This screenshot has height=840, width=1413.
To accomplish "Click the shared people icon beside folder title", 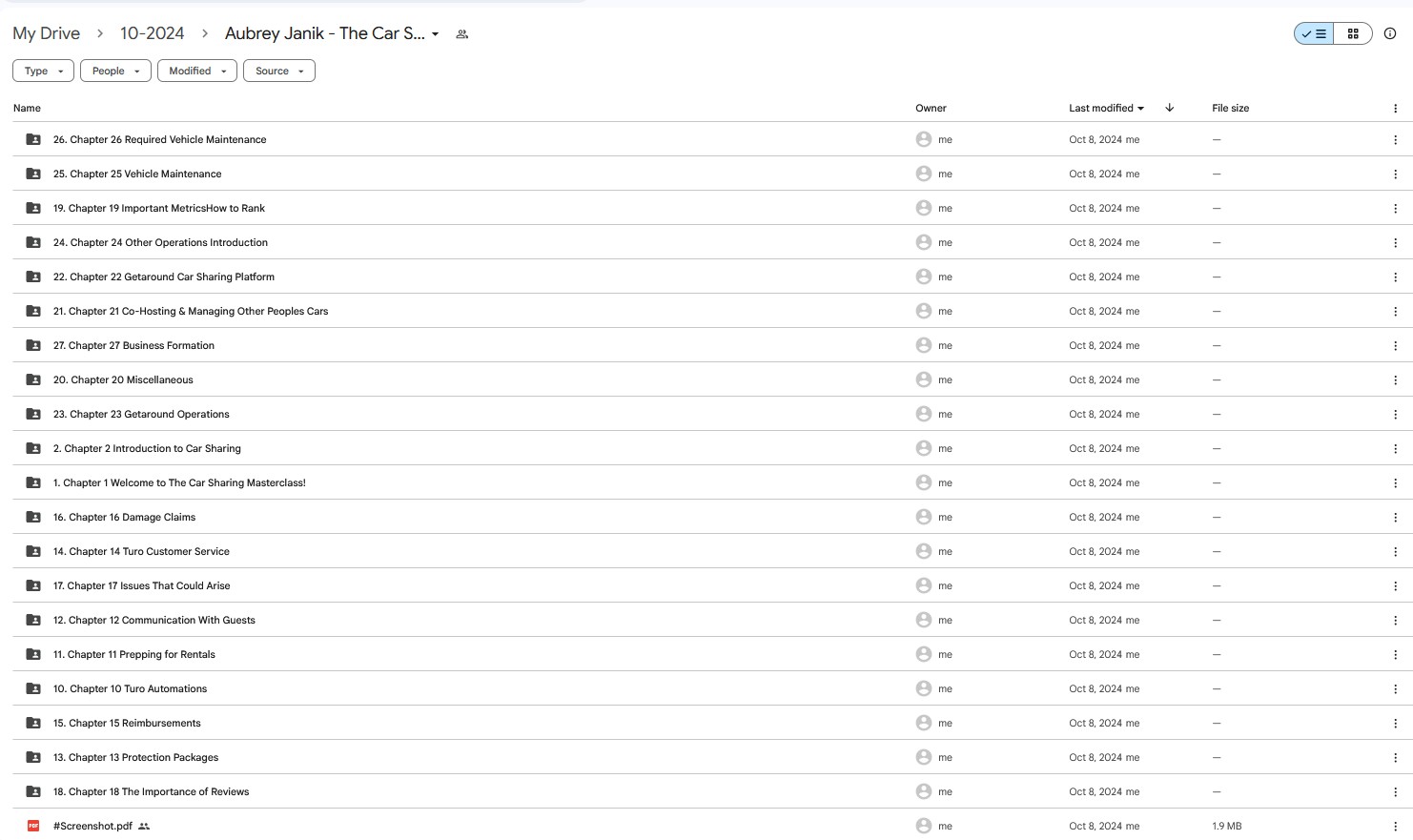I will 462,34.
